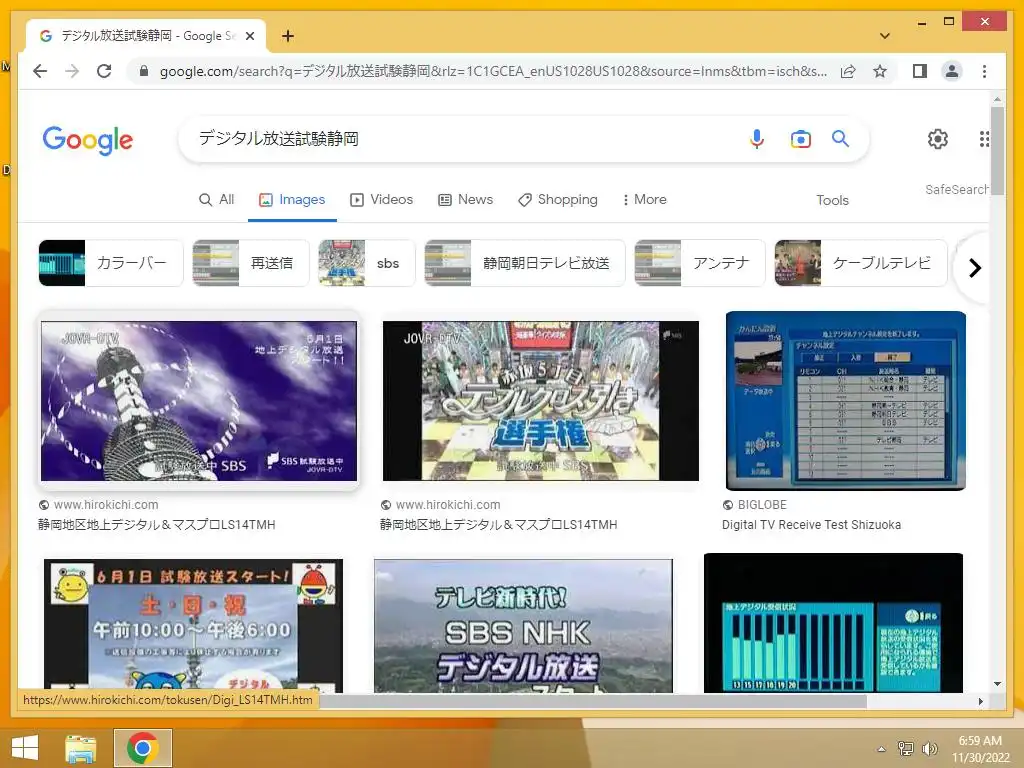Share this page from the address bar
The width and height of the screenshot is (1024, 768).
[x=848, y=71]
